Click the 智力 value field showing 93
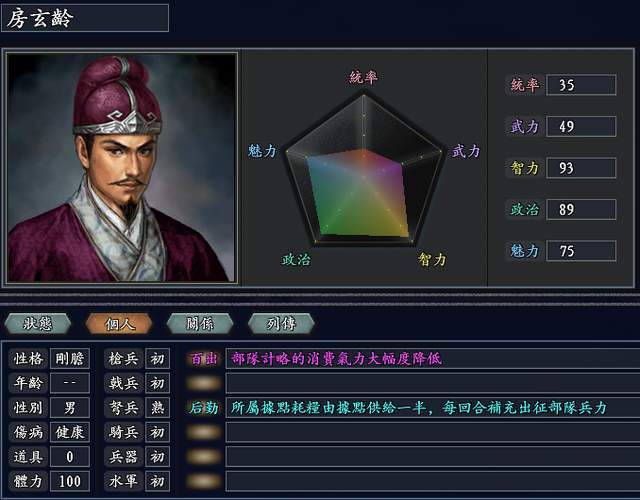 click(581, 168)
